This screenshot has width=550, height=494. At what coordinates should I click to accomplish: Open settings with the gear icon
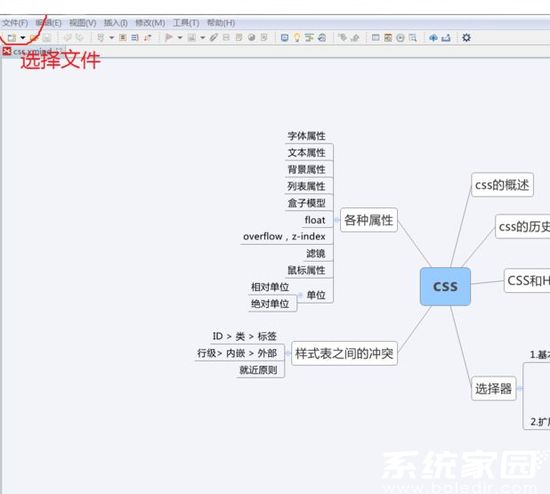466,38
